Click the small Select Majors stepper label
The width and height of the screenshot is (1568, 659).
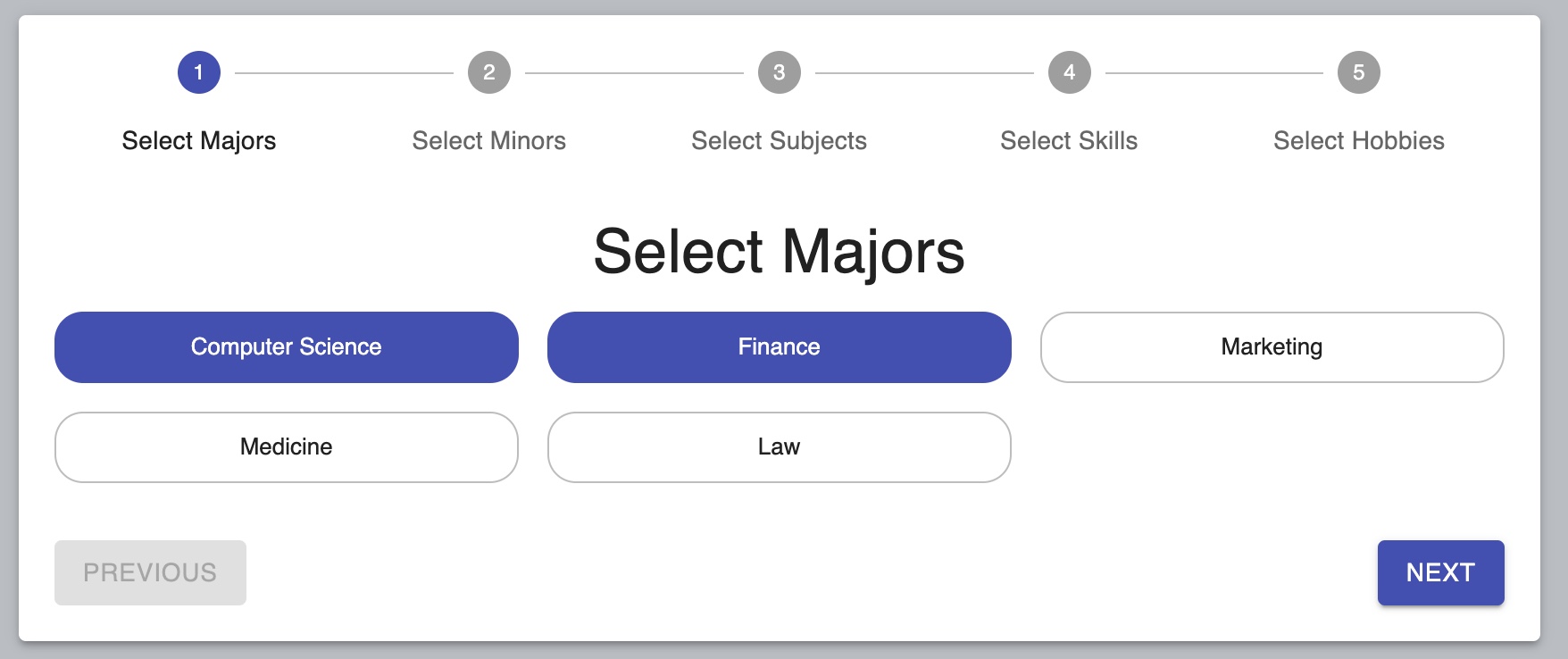199,140
